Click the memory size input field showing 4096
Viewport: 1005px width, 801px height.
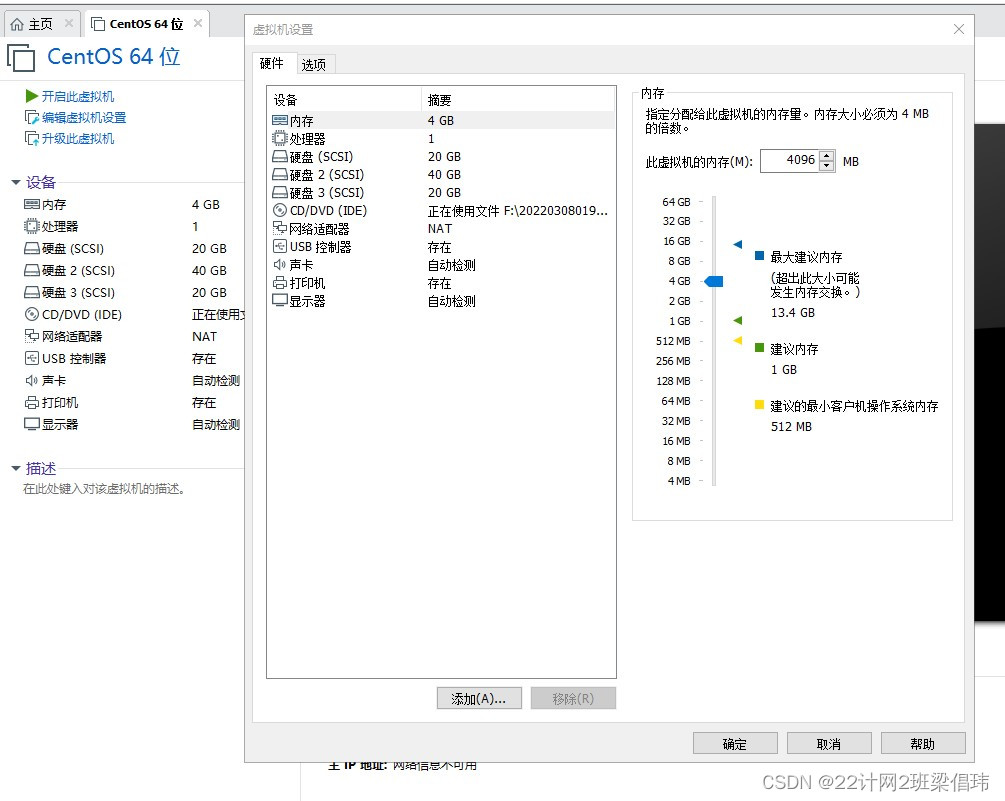coord(790,161)
